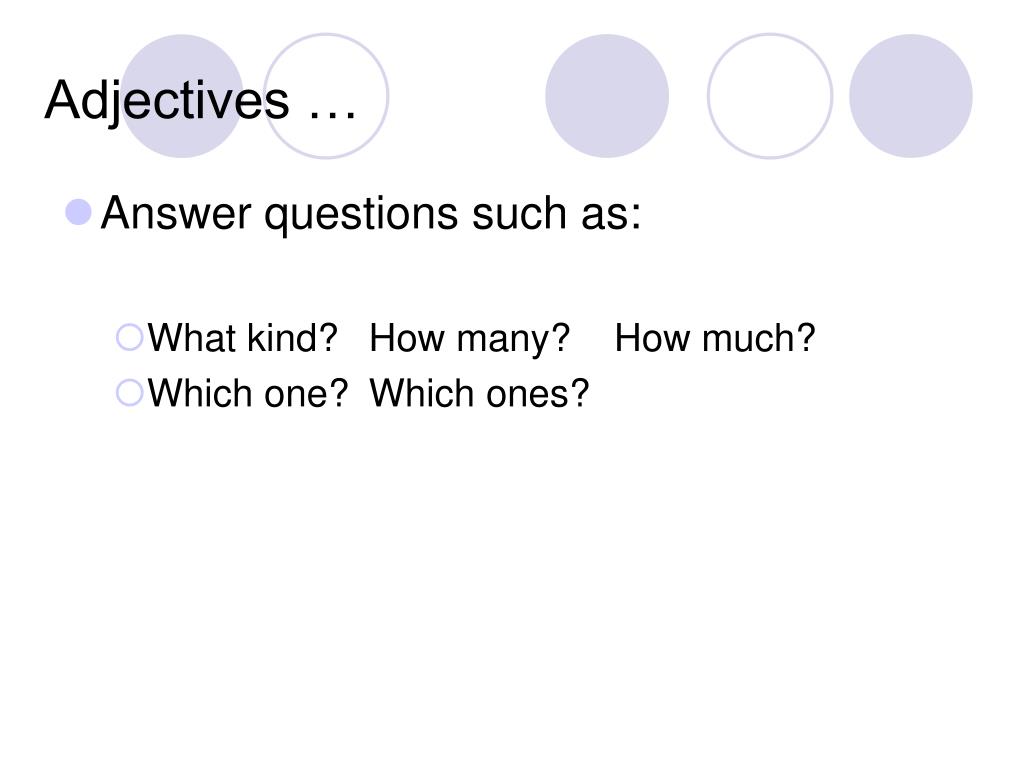Select the first filled lavender circle behind title
The height and width of the screenshot is (768, 1024).
tap(182, 96)
